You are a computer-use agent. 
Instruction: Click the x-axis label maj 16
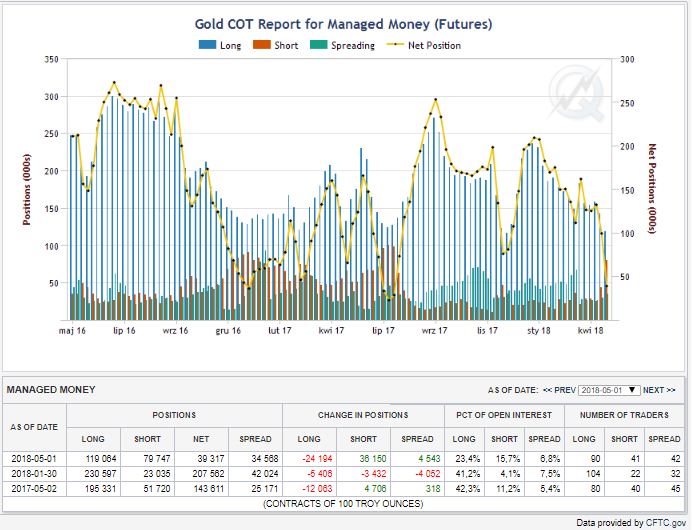(x=72, y=331)
